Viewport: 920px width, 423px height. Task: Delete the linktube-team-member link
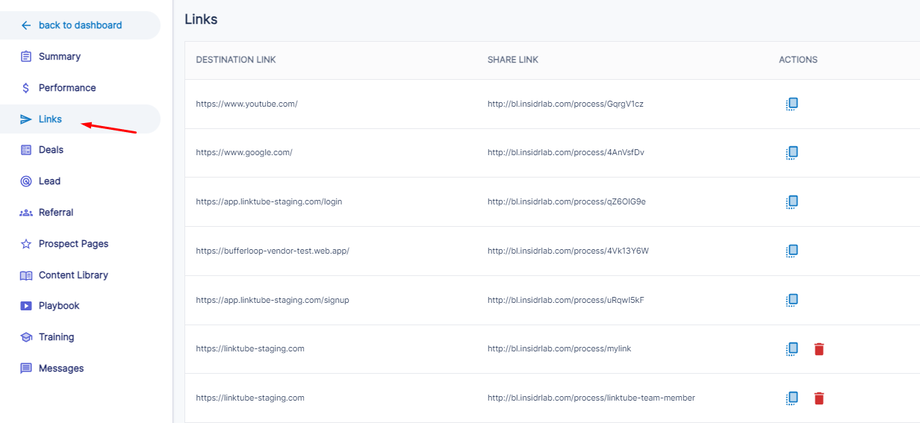(x=819, y=398)
